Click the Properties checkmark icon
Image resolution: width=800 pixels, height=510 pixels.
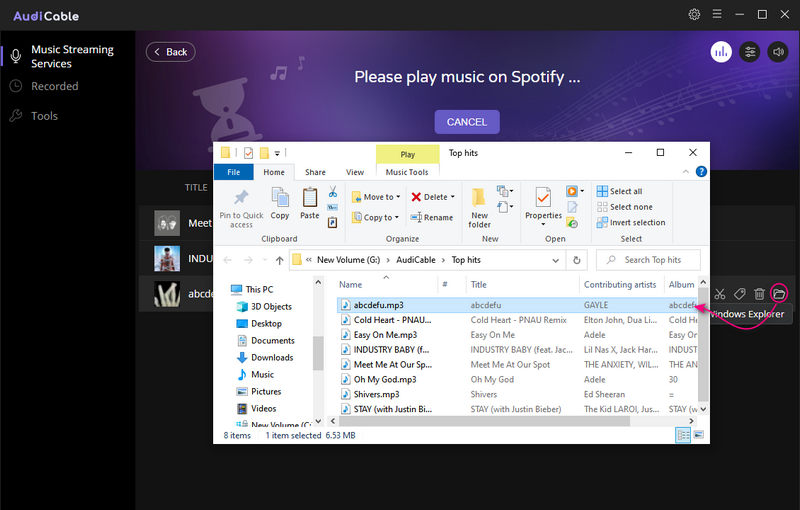(x=543, y=198)
